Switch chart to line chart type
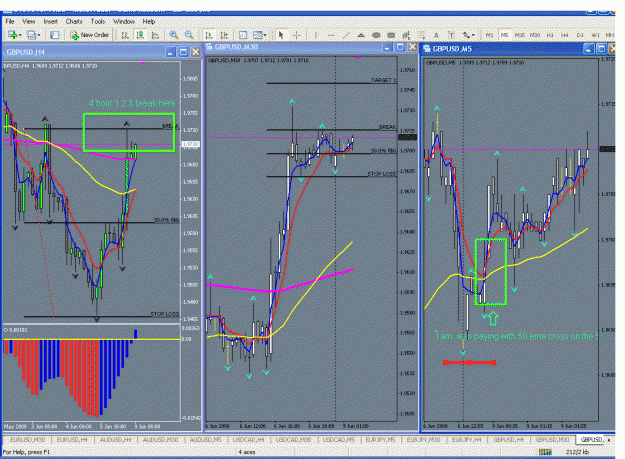 coord(155,35)
